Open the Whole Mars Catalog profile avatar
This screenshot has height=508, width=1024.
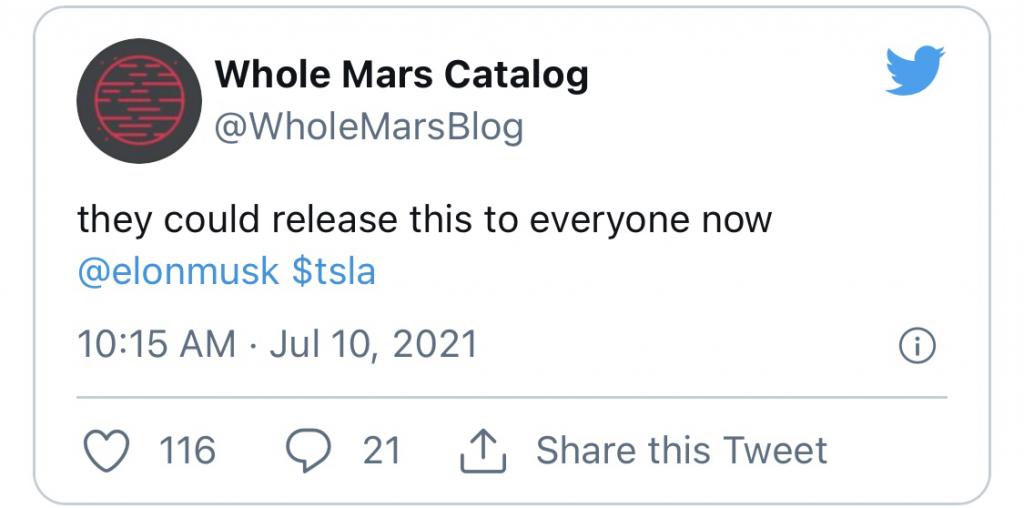(x=139, y=101)
